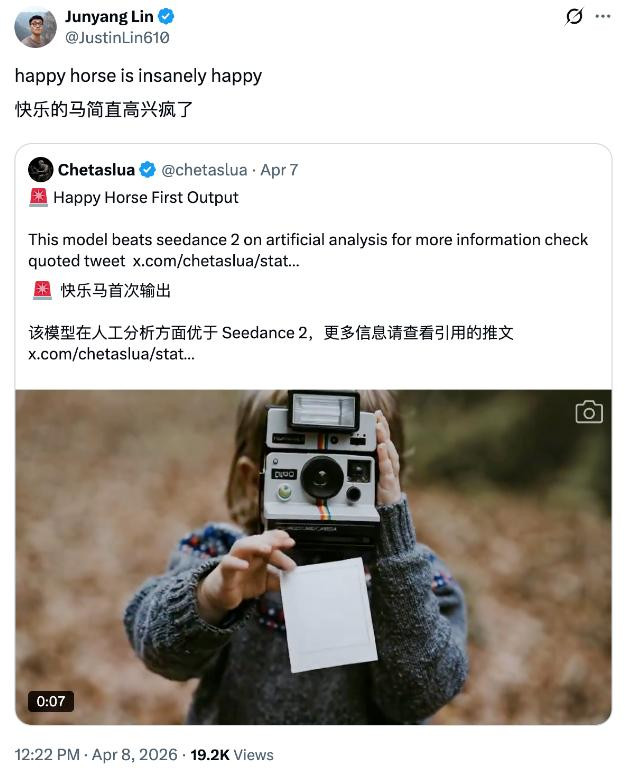Screen dimensions: 625x774
Task: Follow the English x.com/chetaslua/stat link
Action: (216, 261)
